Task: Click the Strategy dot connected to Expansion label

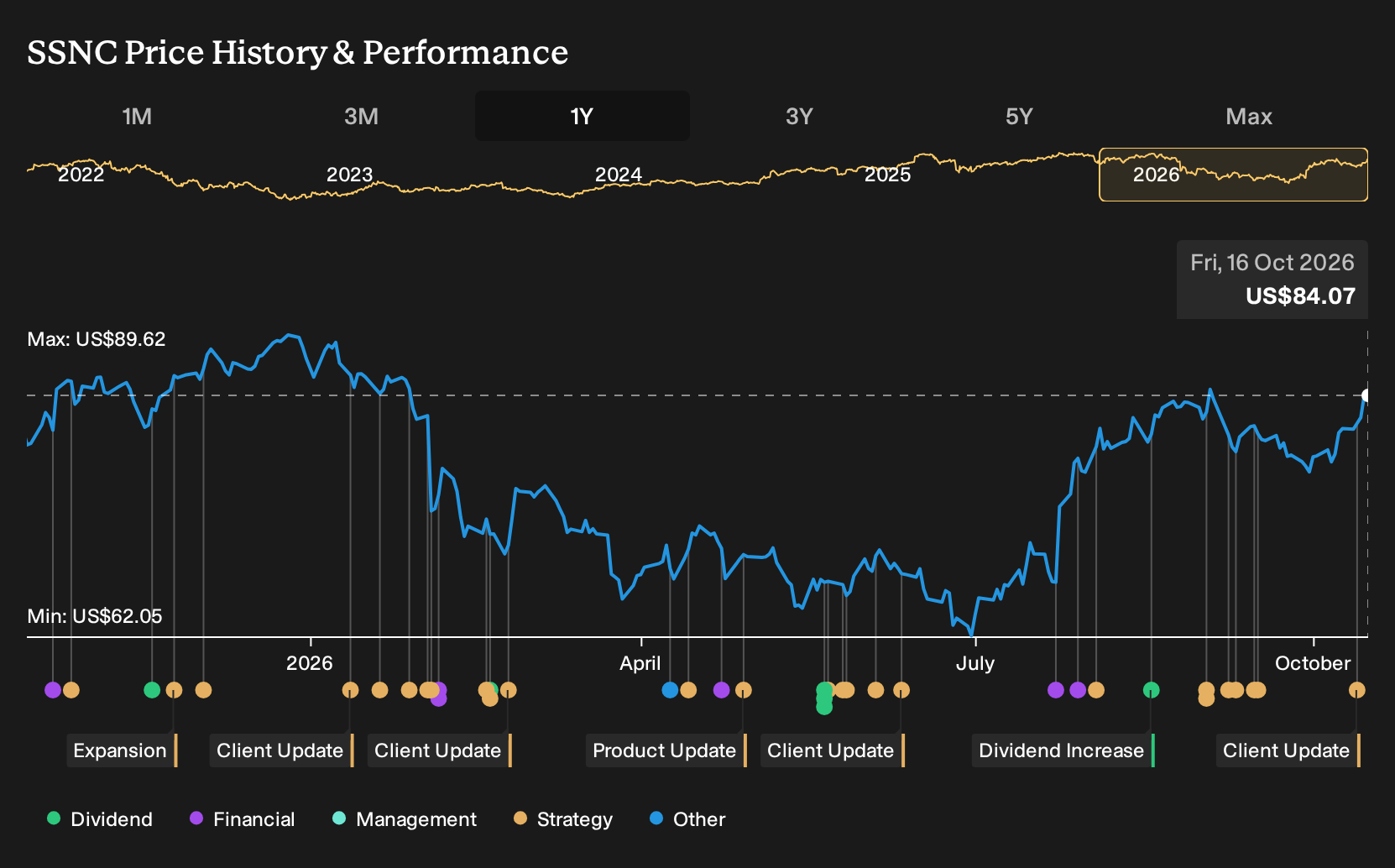Action: (174, 690)
